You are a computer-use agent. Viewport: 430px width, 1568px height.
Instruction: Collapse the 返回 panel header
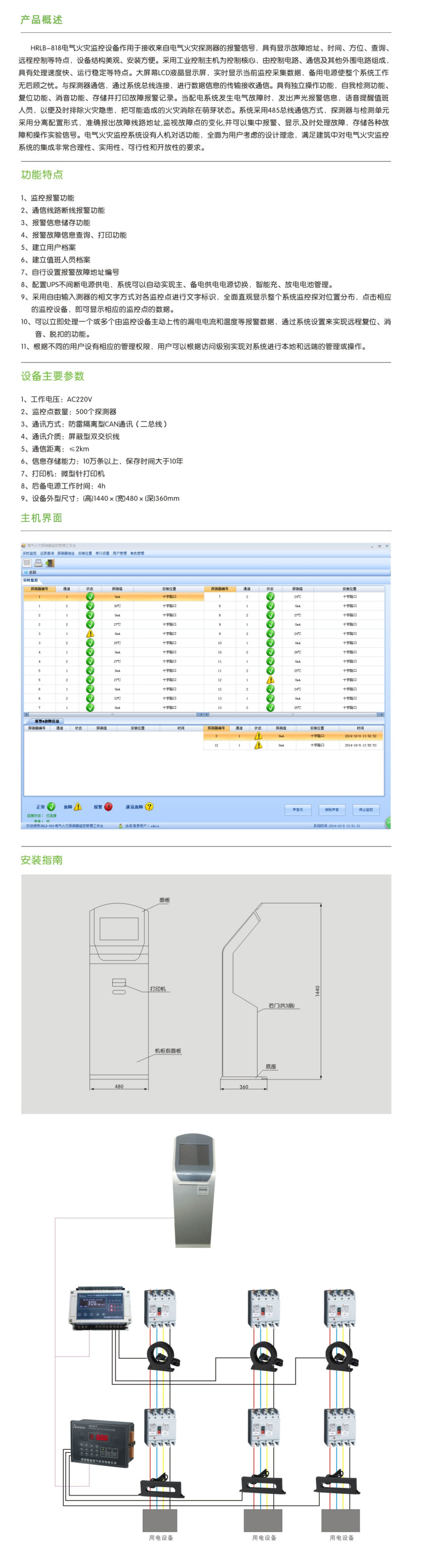click(x=30, y=572)
